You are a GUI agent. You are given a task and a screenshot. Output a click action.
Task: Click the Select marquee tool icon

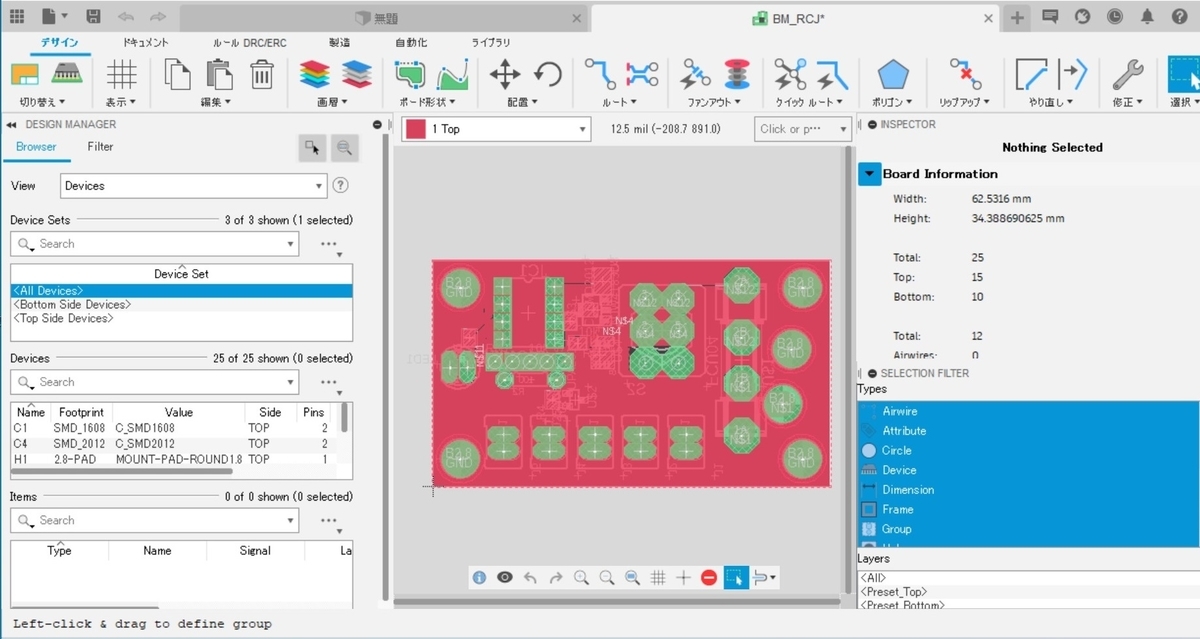point(1184,75)
